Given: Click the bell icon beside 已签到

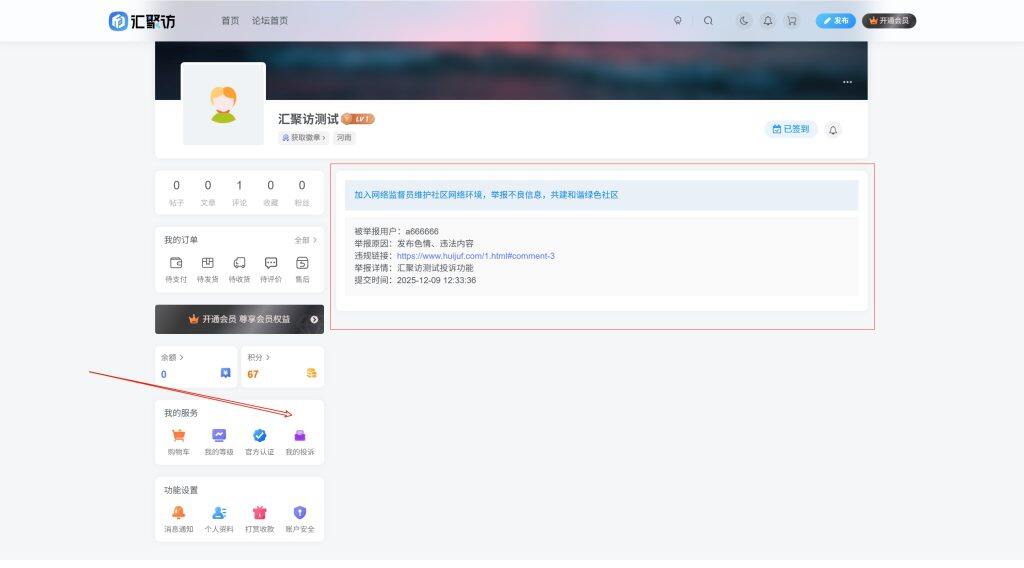Looking at the screenshot, I should [x=833, y=130].
